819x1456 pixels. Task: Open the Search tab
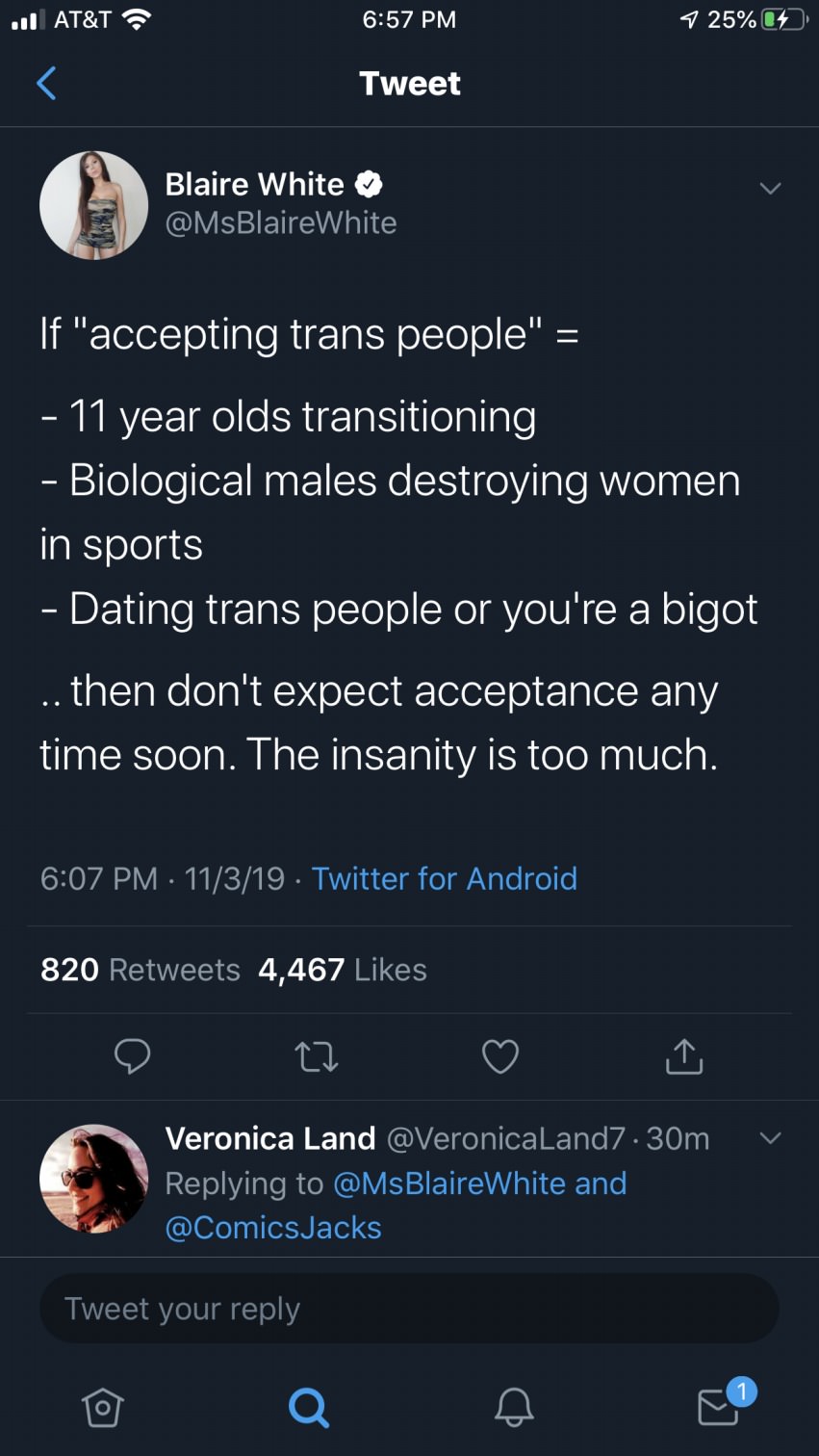click(309, 1408)
